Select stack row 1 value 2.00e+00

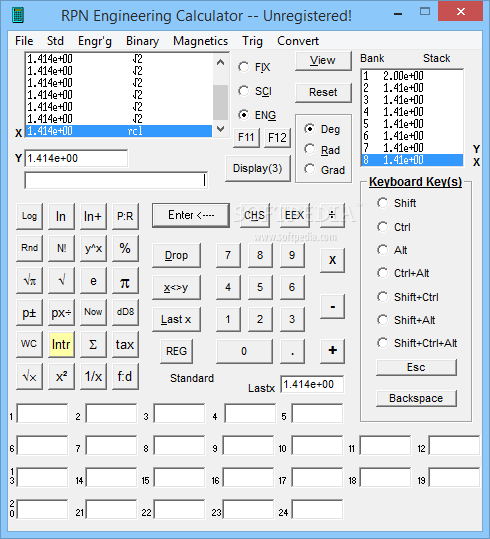(x=412, y=76)
